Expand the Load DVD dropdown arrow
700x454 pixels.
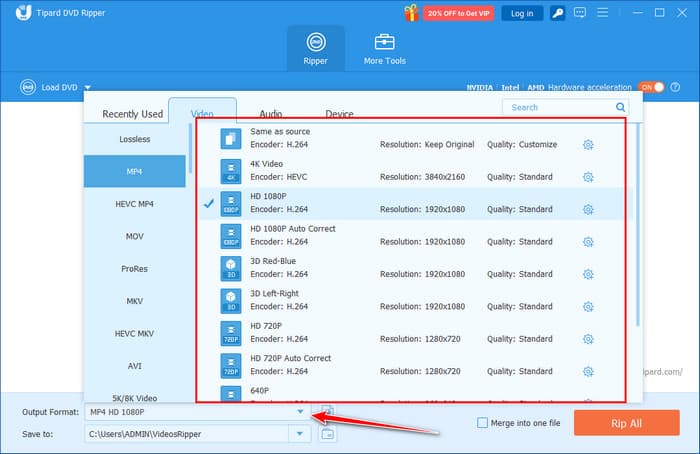[x=88, y=88]
